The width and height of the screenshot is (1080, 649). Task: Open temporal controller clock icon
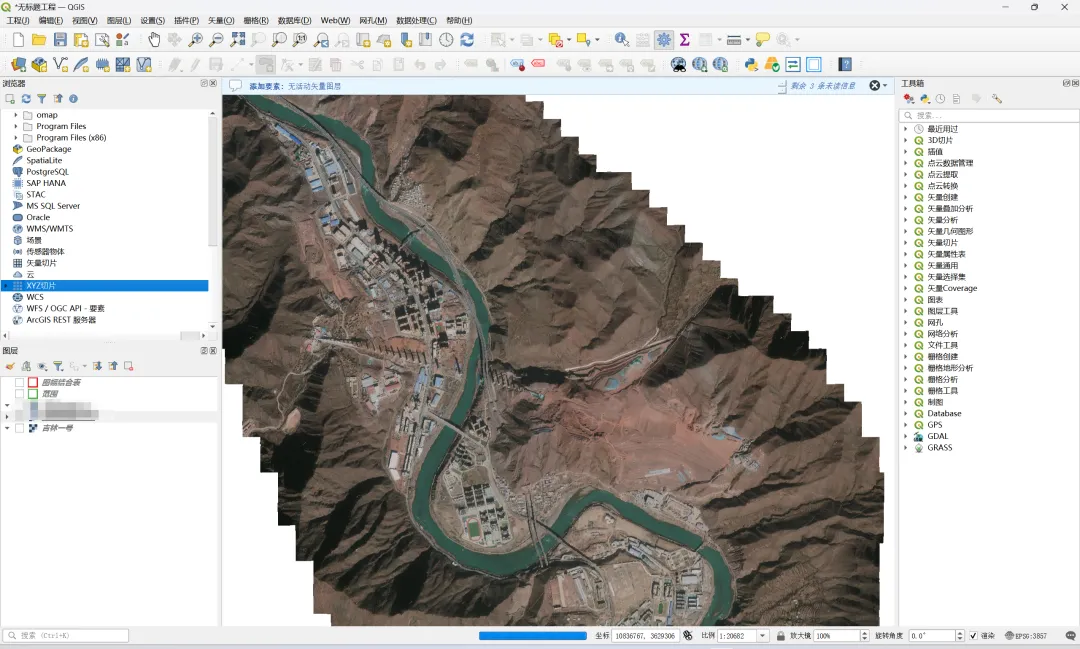(x=446, y=40)
